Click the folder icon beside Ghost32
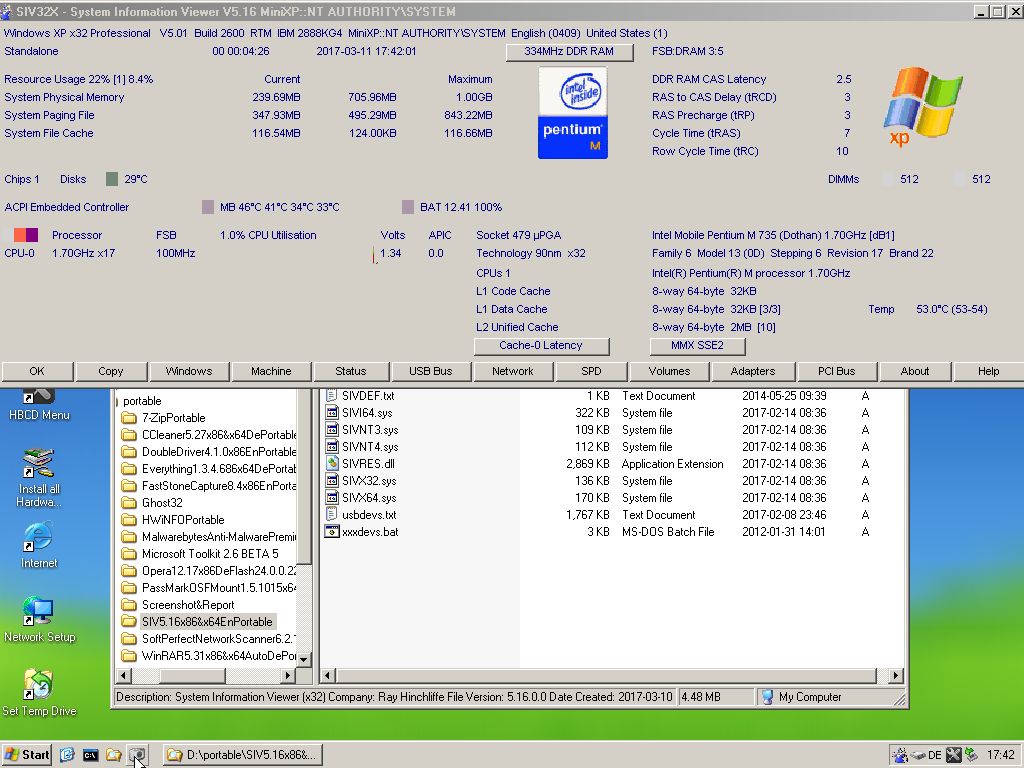1024x768 pixels. [129, 503]
